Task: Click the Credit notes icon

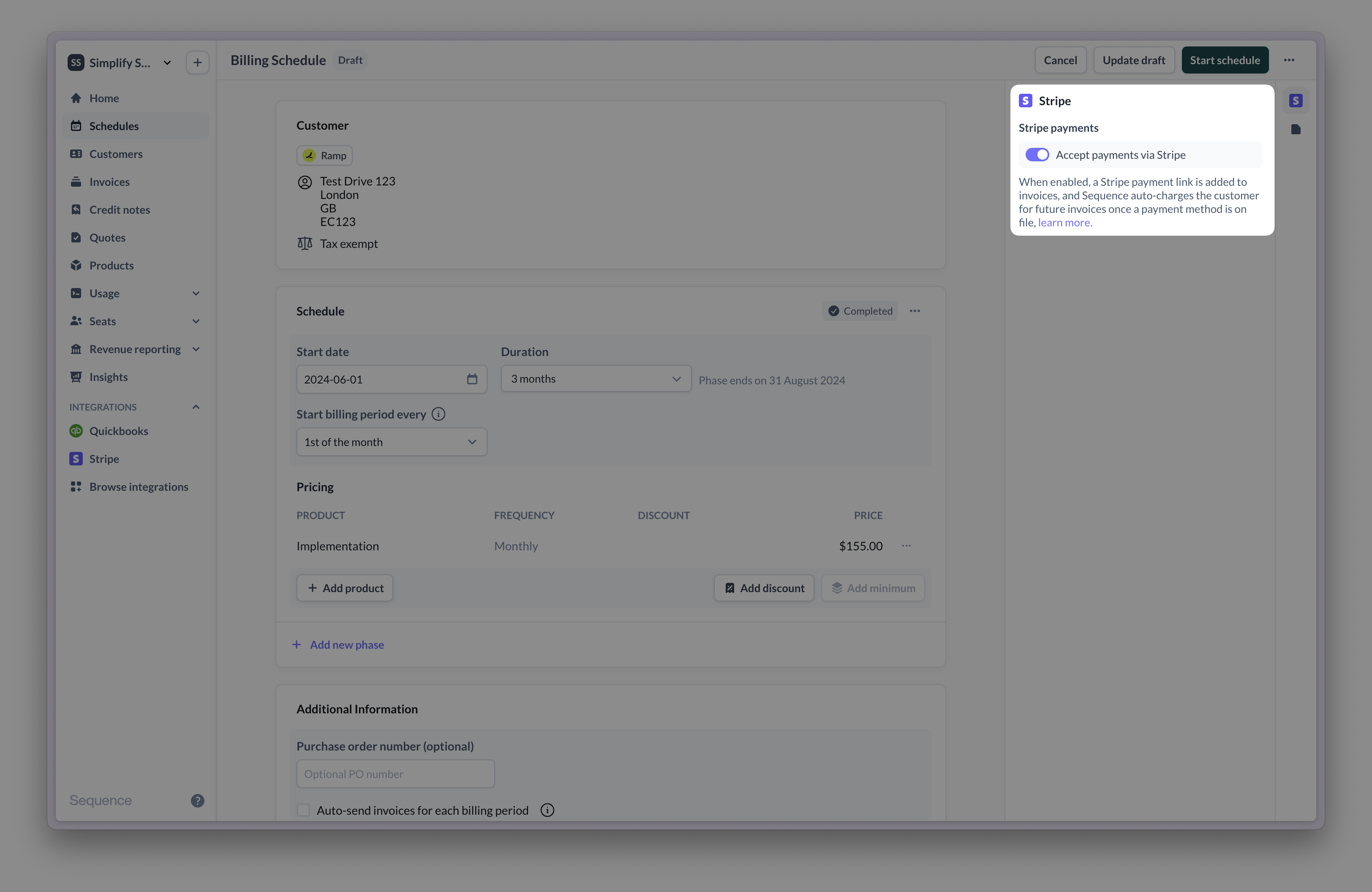Action: point(76,210)
